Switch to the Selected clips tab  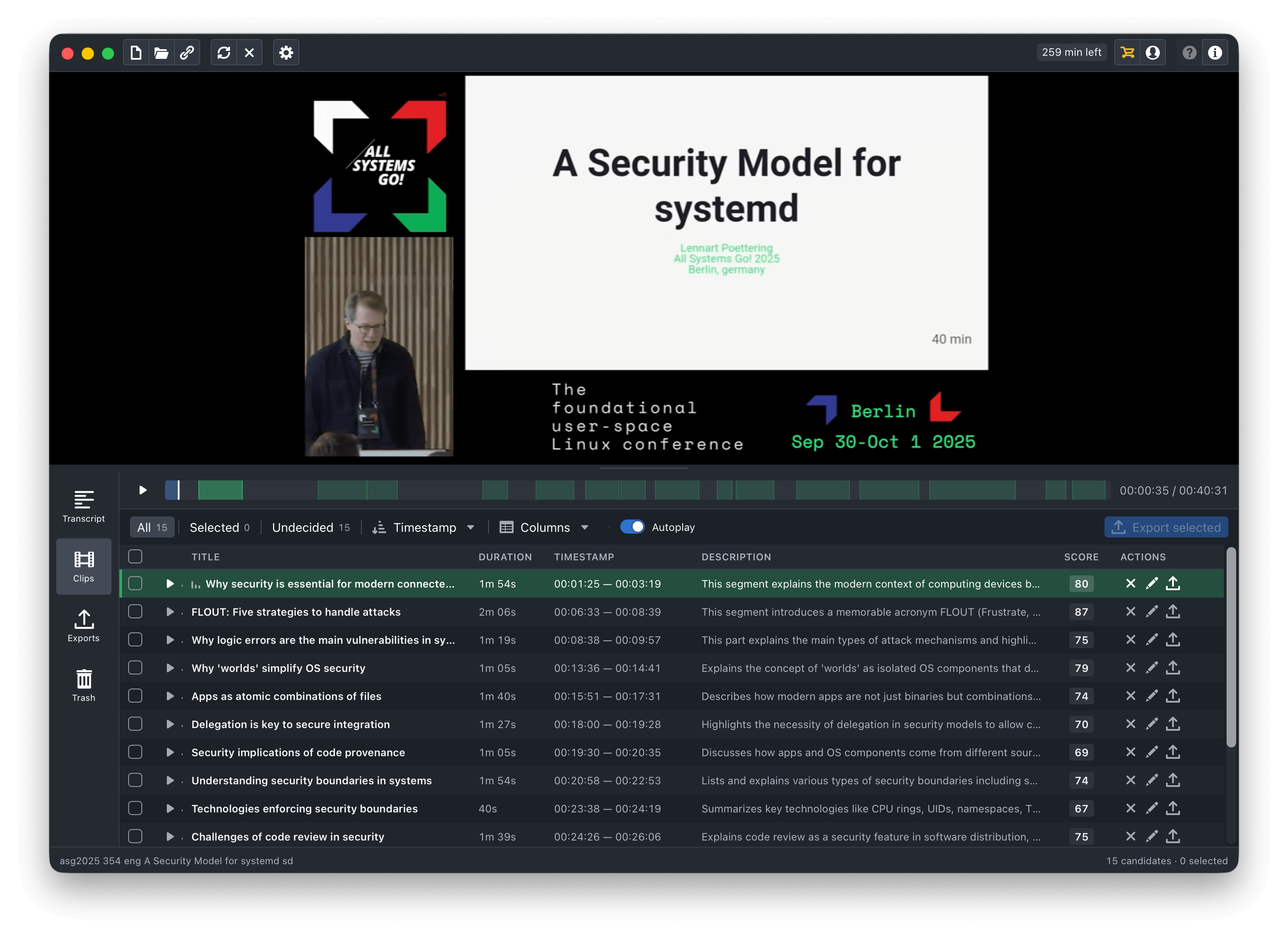(219, 528)
